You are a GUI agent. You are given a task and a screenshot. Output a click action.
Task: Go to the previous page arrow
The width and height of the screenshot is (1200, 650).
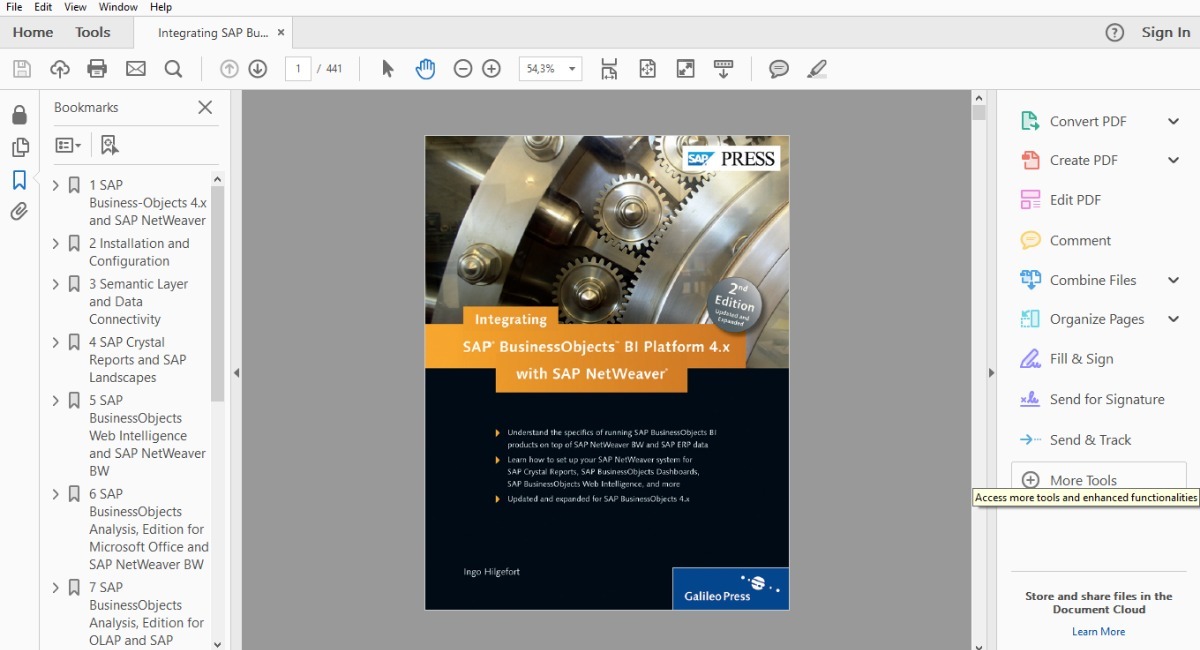229,69
